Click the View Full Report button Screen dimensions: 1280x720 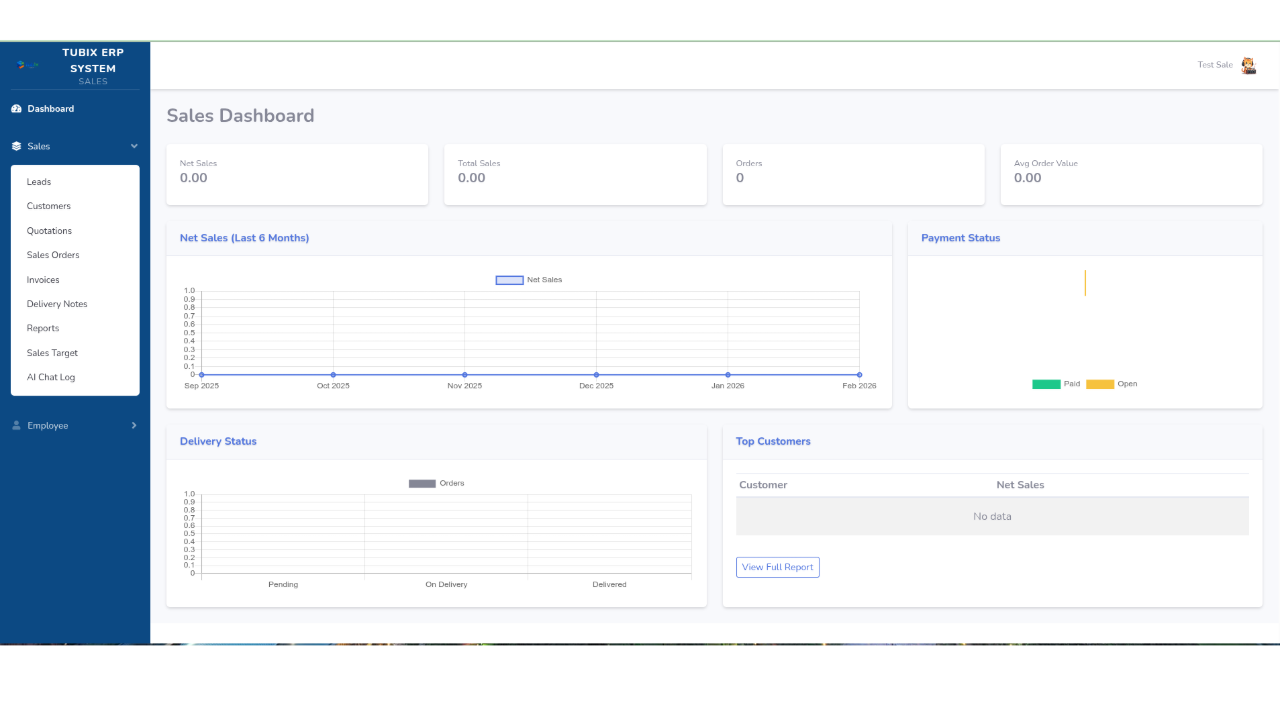[x=778, y=567]
